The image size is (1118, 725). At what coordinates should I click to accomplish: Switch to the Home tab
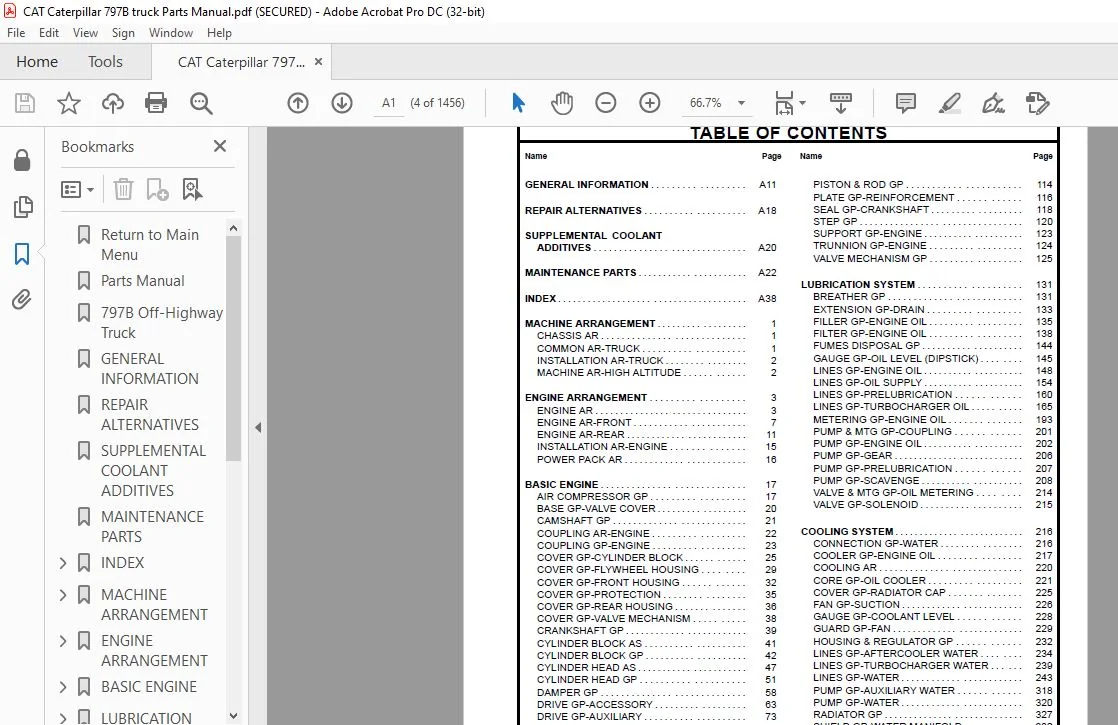point(37,62)
